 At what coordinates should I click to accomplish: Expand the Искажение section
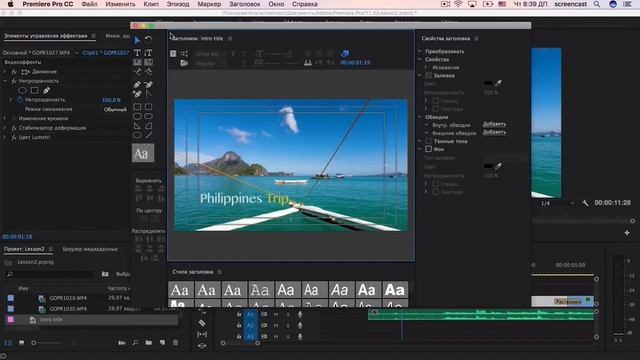pyautogui.click(x=426, y=67)
